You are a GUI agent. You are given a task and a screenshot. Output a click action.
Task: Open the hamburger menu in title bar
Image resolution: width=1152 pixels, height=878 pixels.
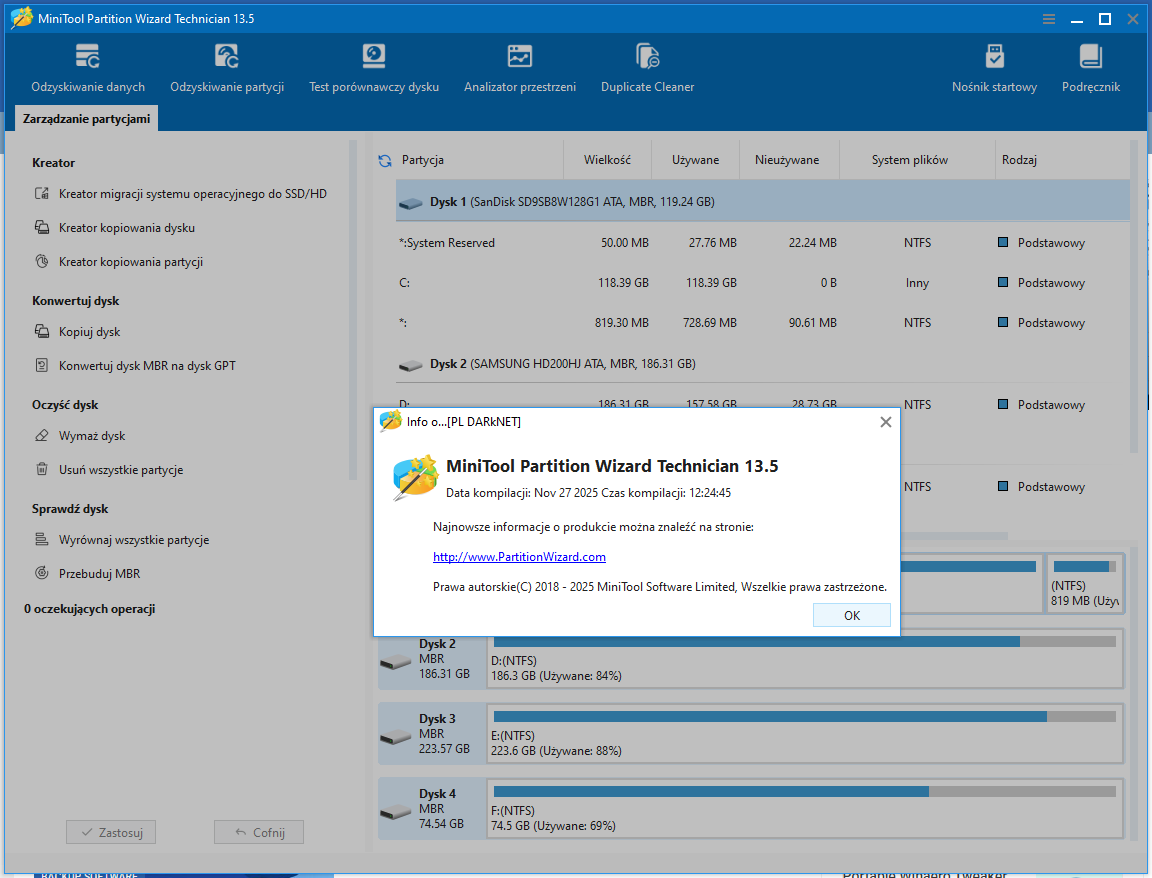(x=1048, y=19)
